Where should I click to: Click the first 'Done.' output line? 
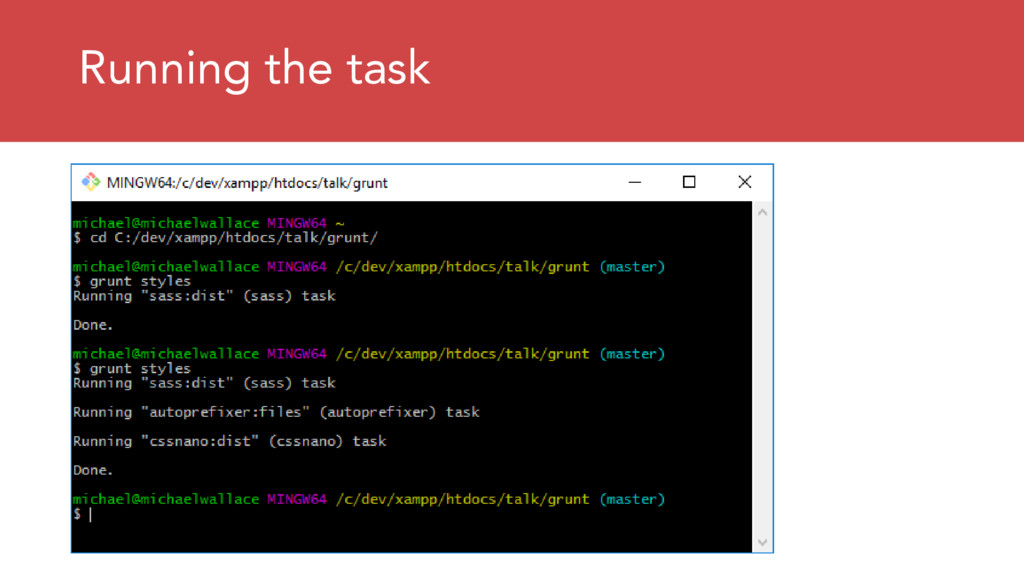(93, 325)
